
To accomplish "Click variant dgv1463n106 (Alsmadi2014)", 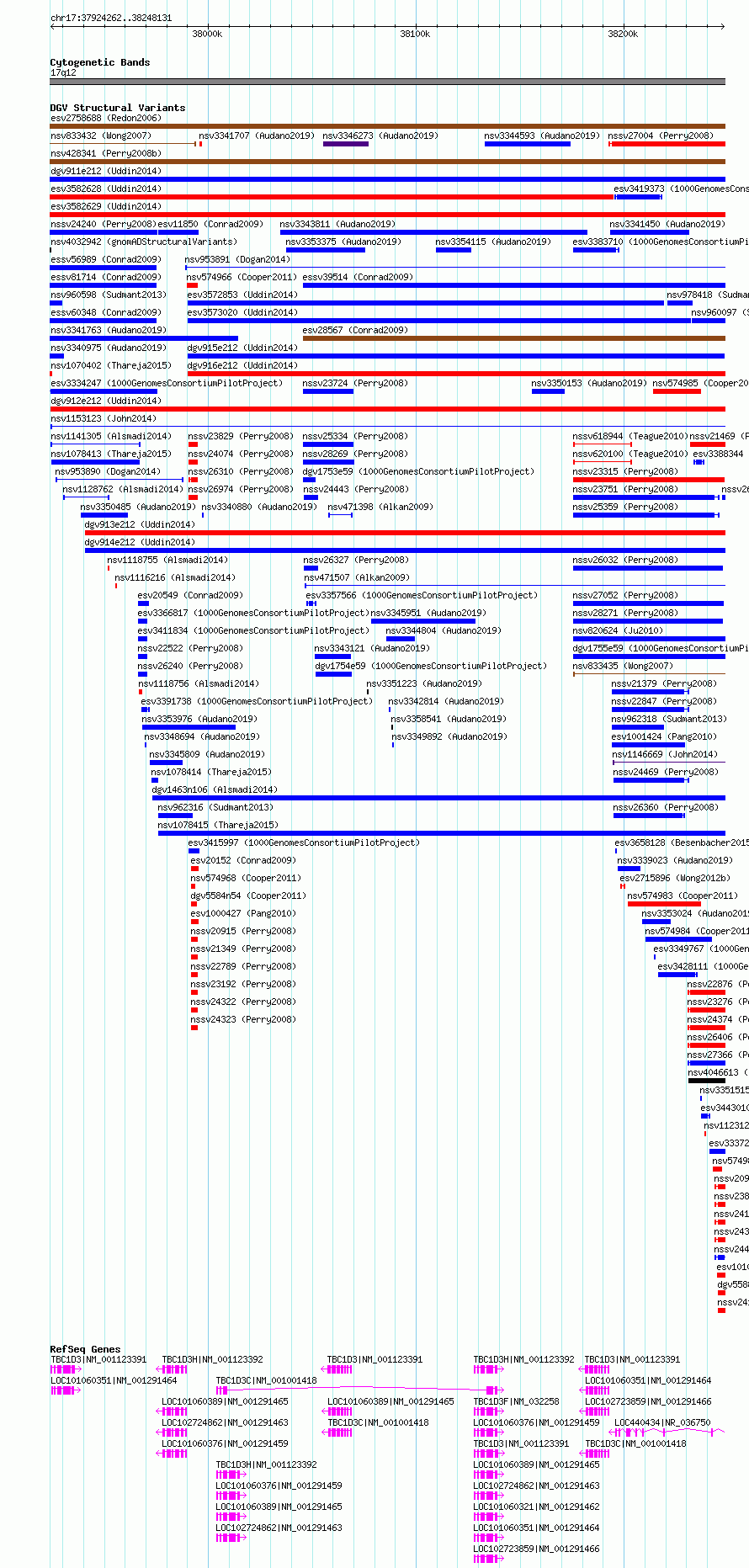I will [x=215, y=789].
